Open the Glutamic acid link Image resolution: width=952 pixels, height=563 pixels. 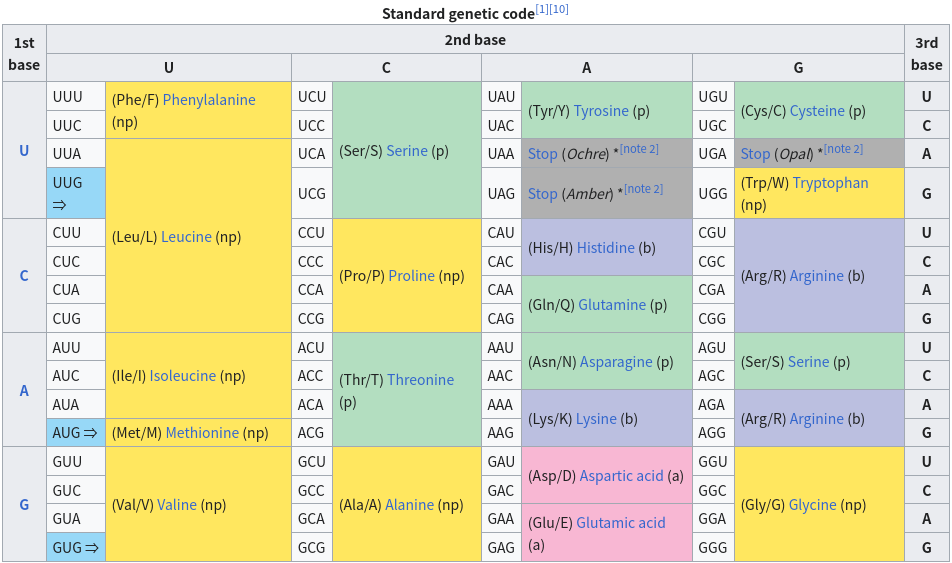click(620, 523)
